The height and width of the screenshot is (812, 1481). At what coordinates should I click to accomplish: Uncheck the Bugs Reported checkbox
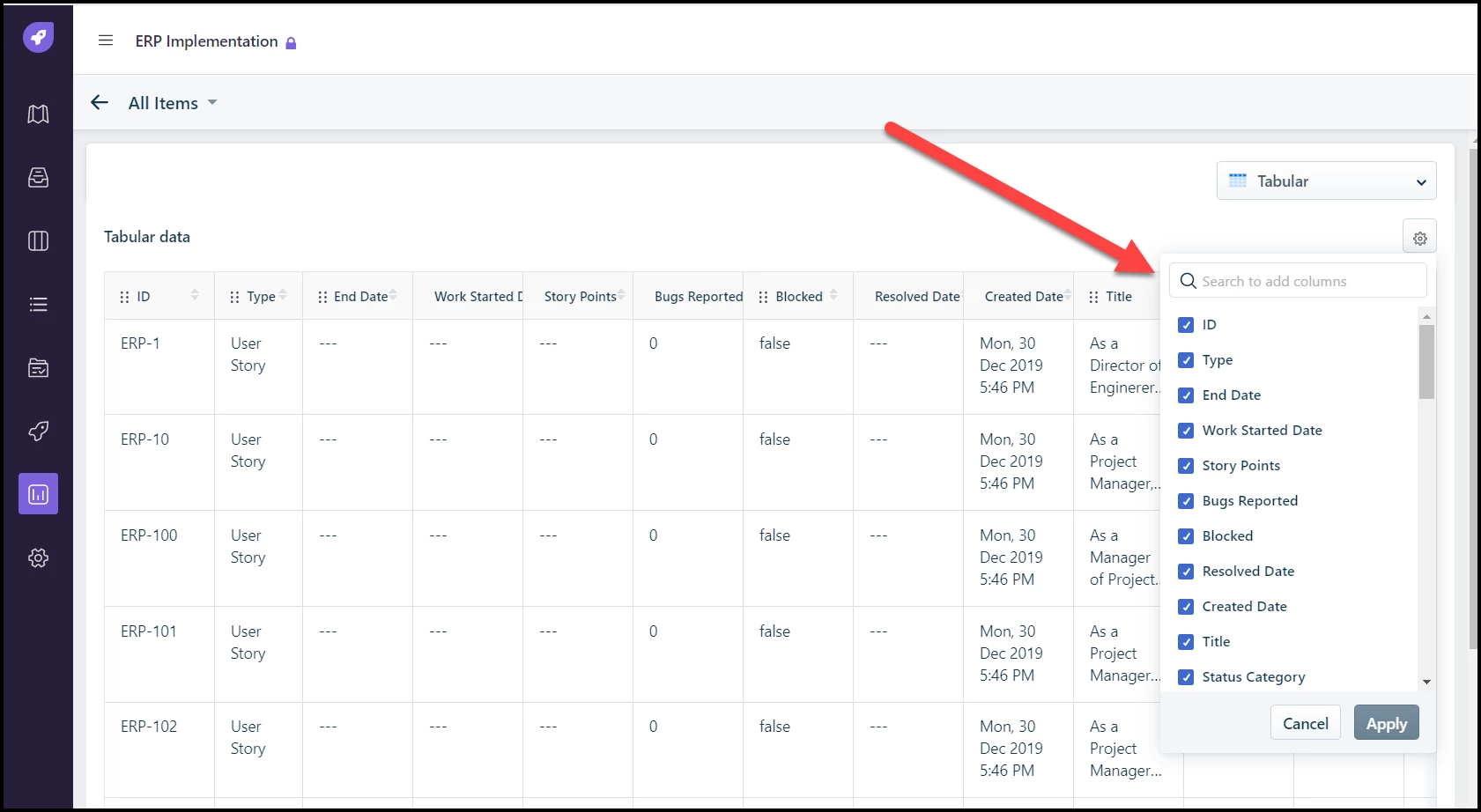(1186, 501)
